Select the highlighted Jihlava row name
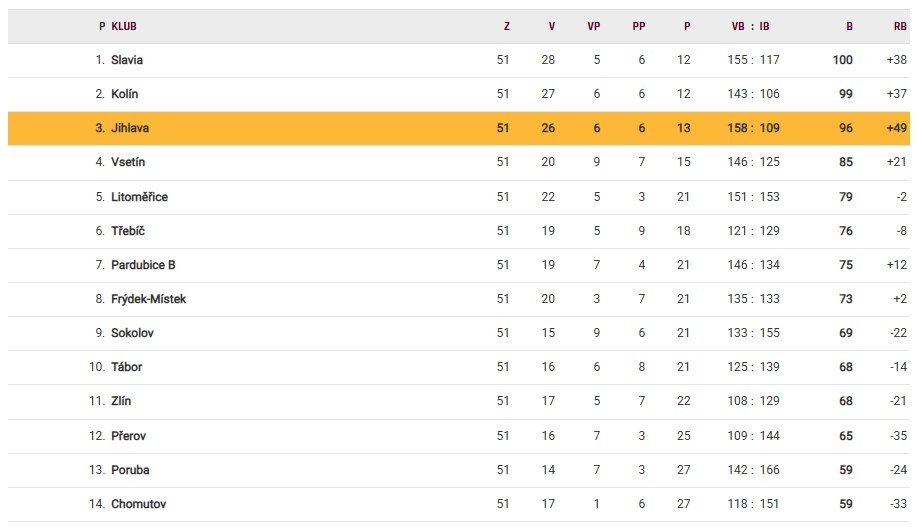Viewport: 920px width, 529px height. pos(130,128)
